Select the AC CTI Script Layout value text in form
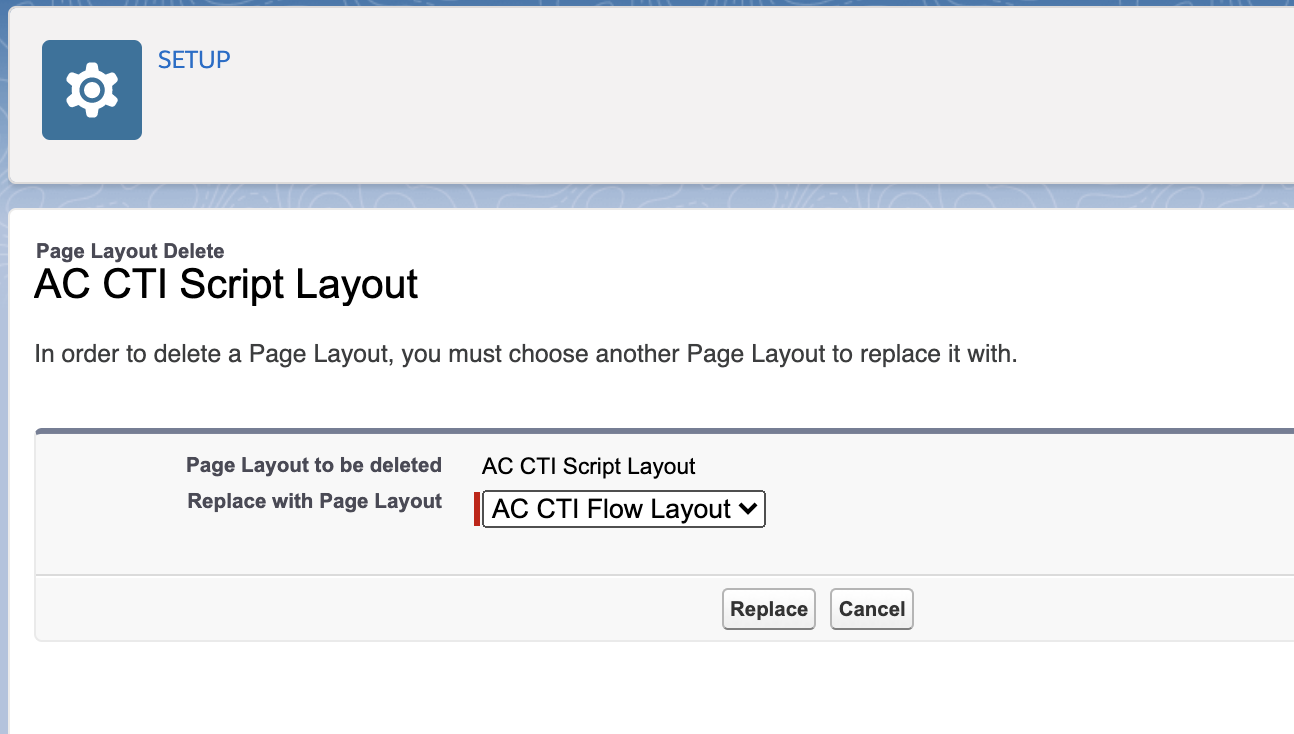This screenshot has height=734, width=1294. pos(589,466)
